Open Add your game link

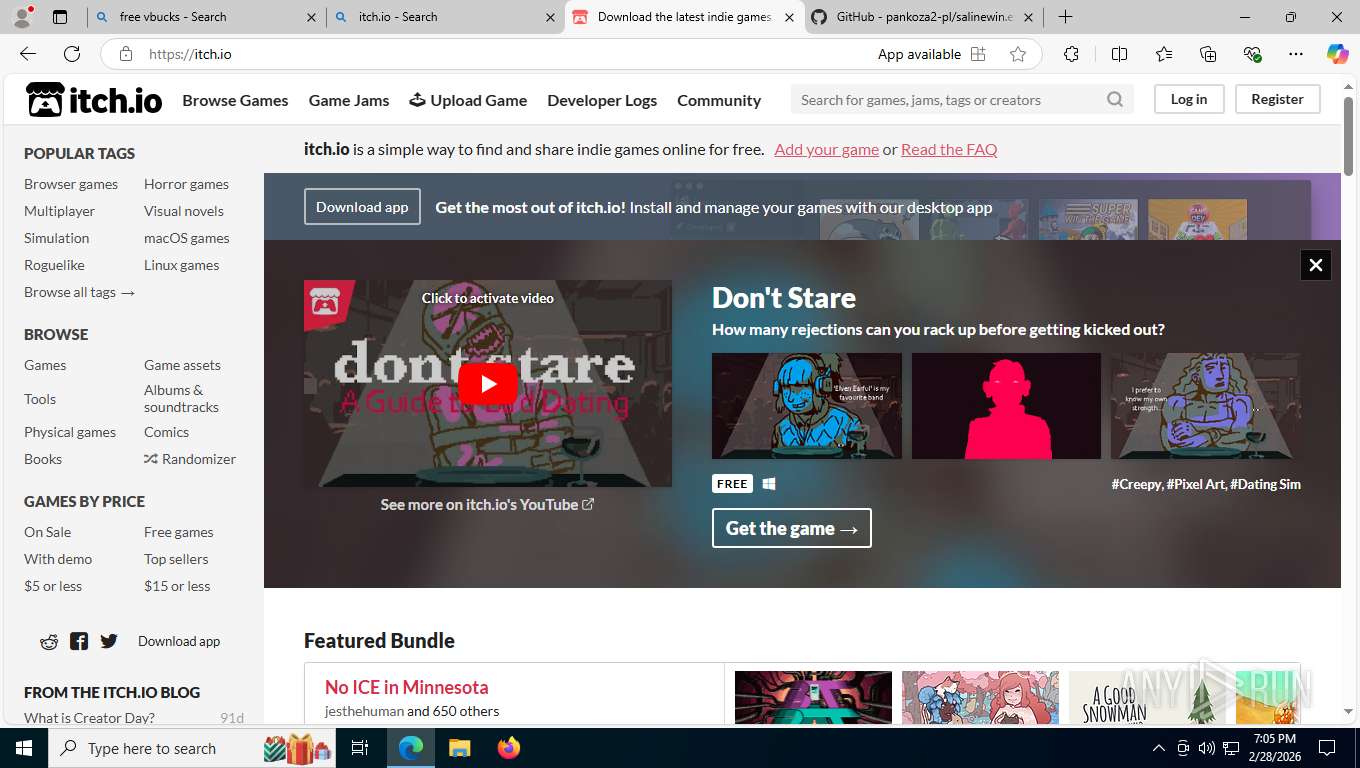[826, 149]
